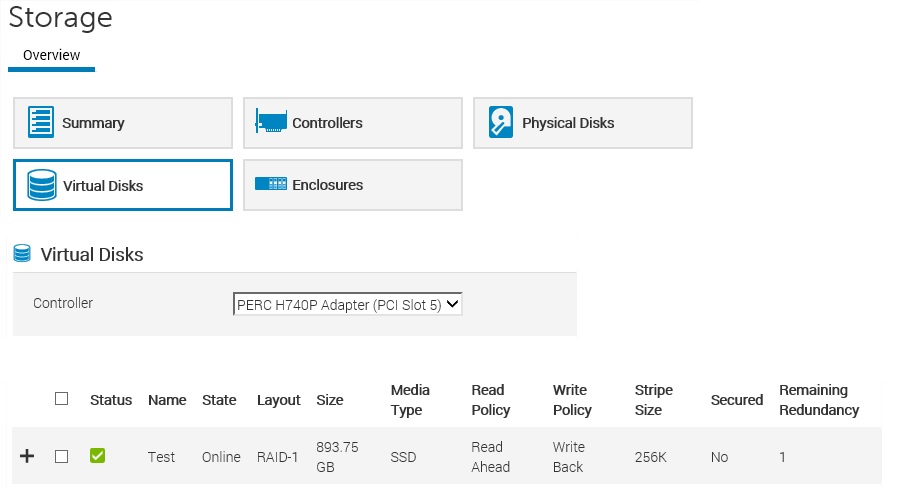Click the Summary list icon
This screenshot has height=500, width=898.
point(41,123)
